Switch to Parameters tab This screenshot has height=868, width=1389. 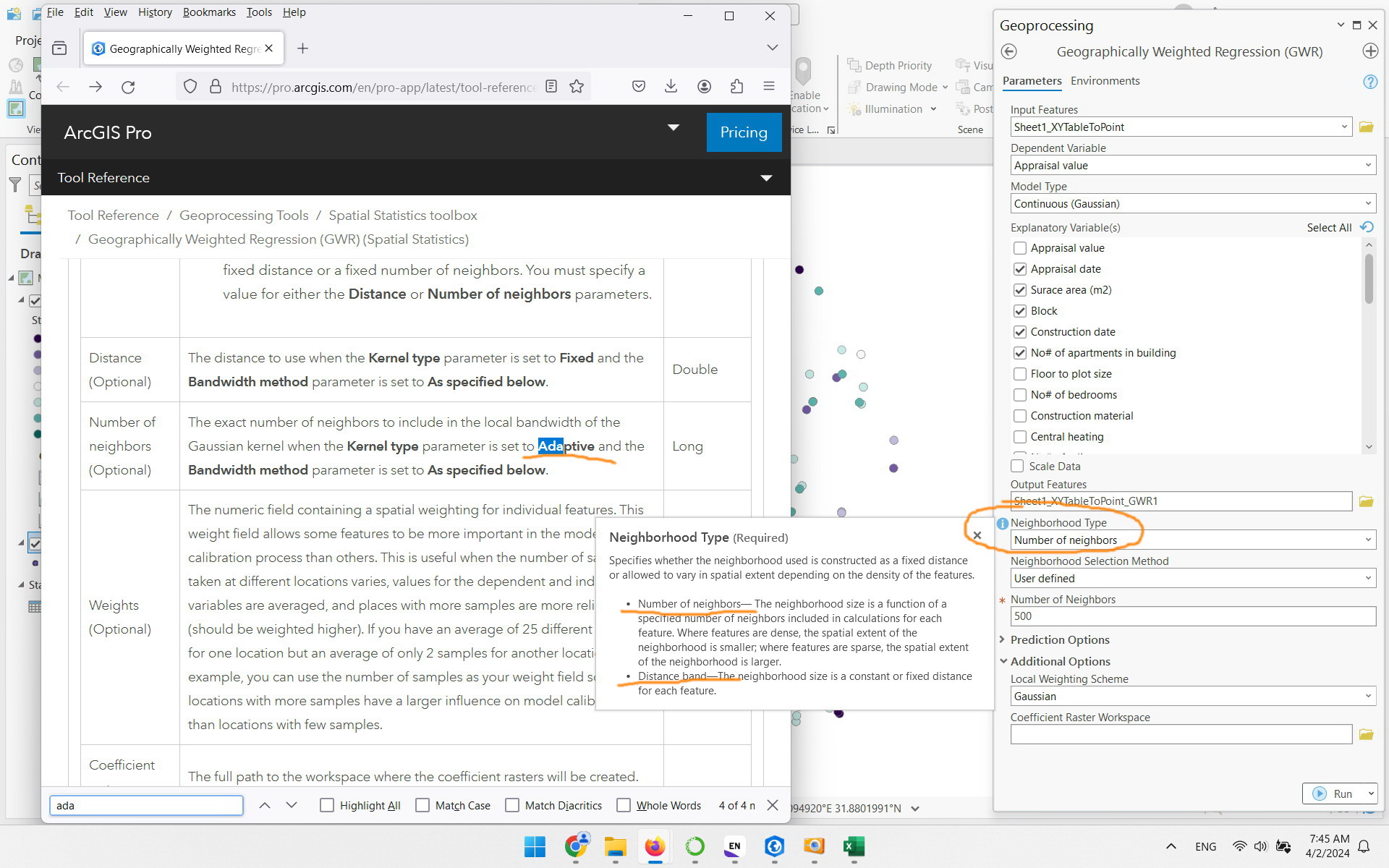[1032, 81]
